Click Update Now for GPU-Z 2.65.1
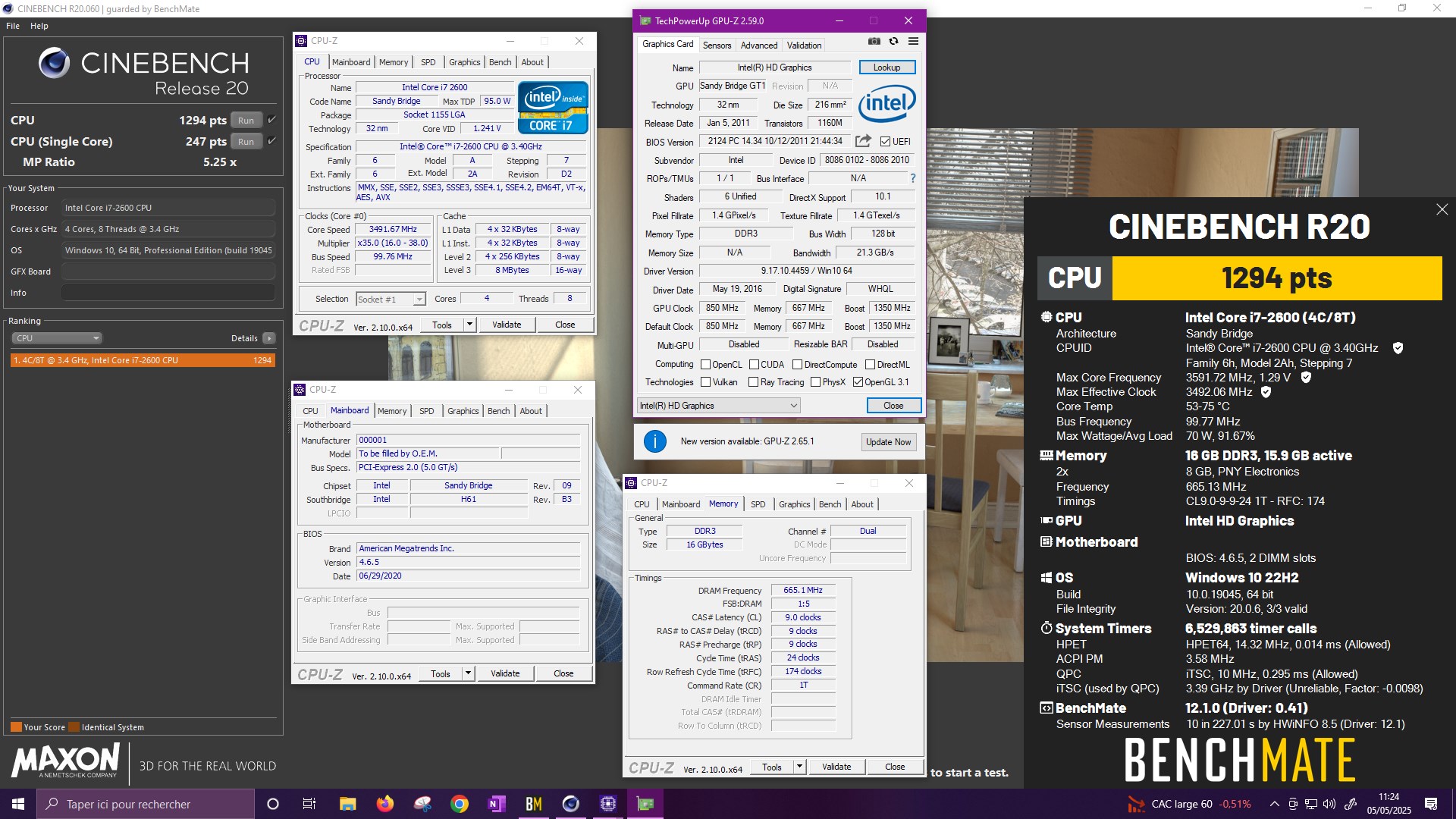This screenshot has width=1456, height=819. [x=888, y=442]
